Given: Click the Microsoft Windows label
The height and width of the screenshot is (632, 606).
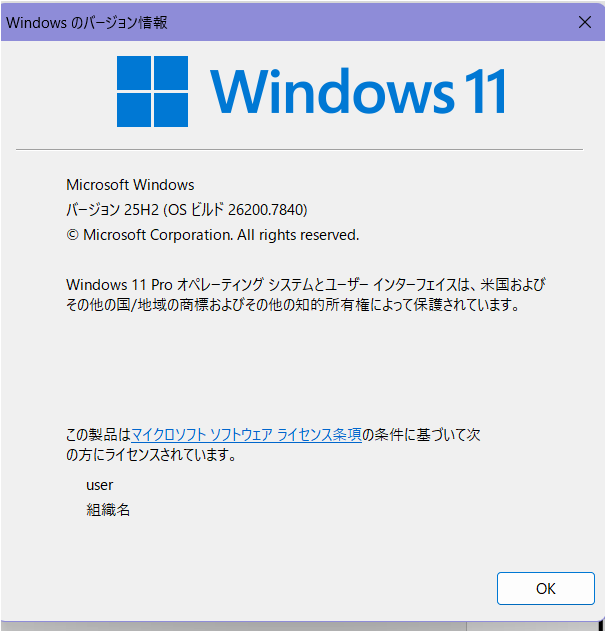Looking at the screenshot, I should (130, 185).
